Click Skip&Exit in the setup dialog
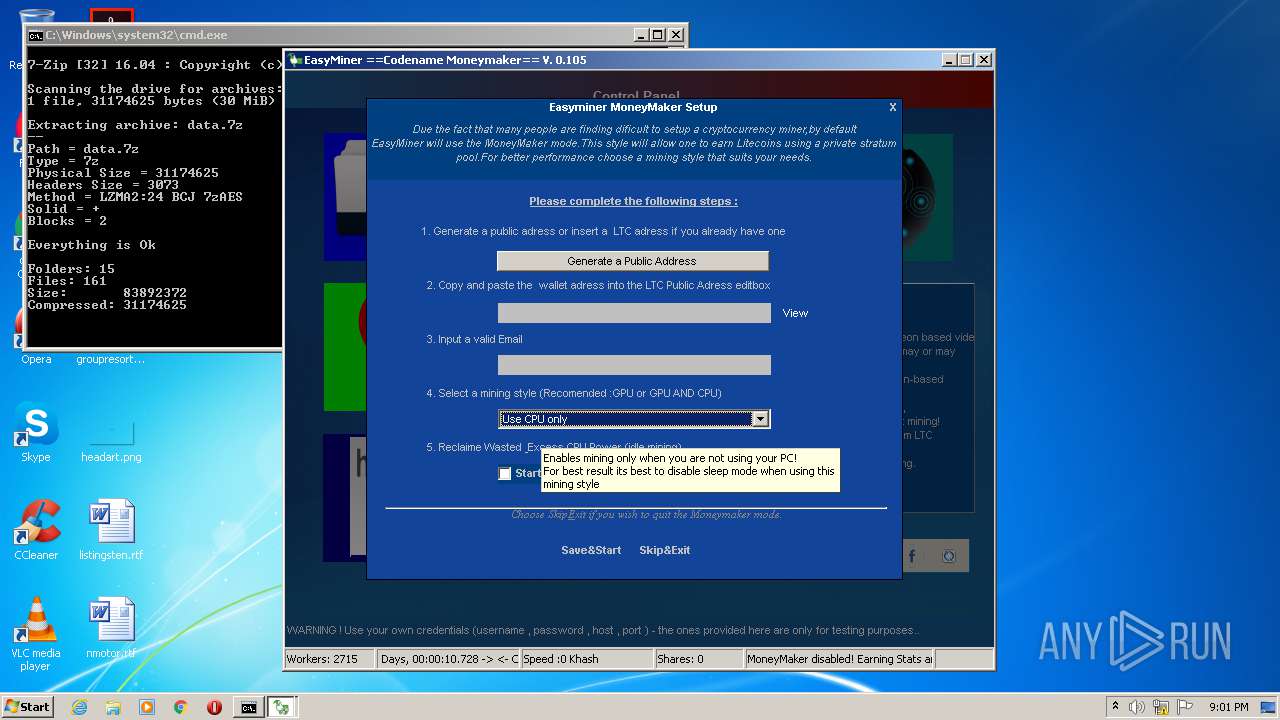This screenshot has height=720, width=1280. pos(665,550)
